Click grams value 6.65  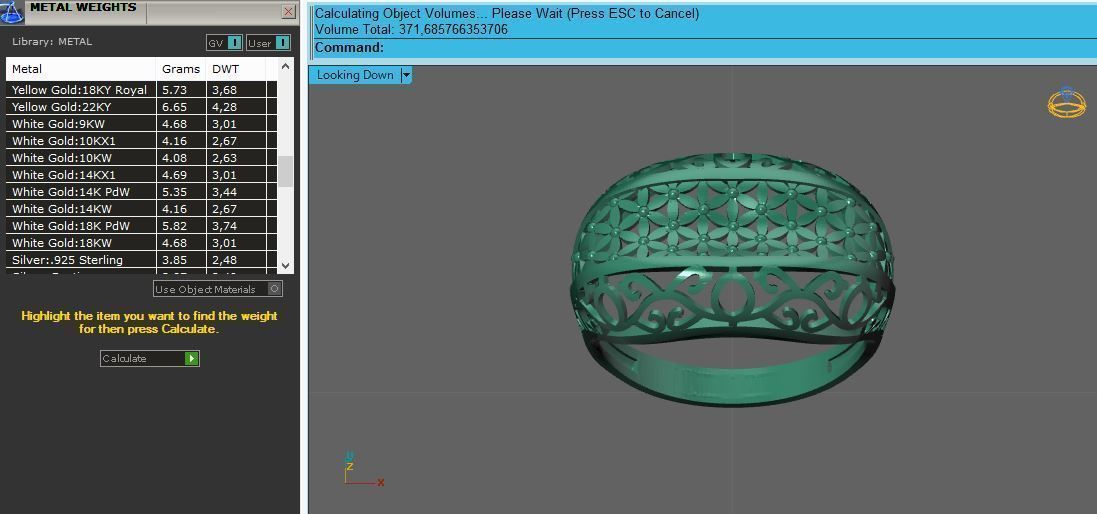coord(174,107)
